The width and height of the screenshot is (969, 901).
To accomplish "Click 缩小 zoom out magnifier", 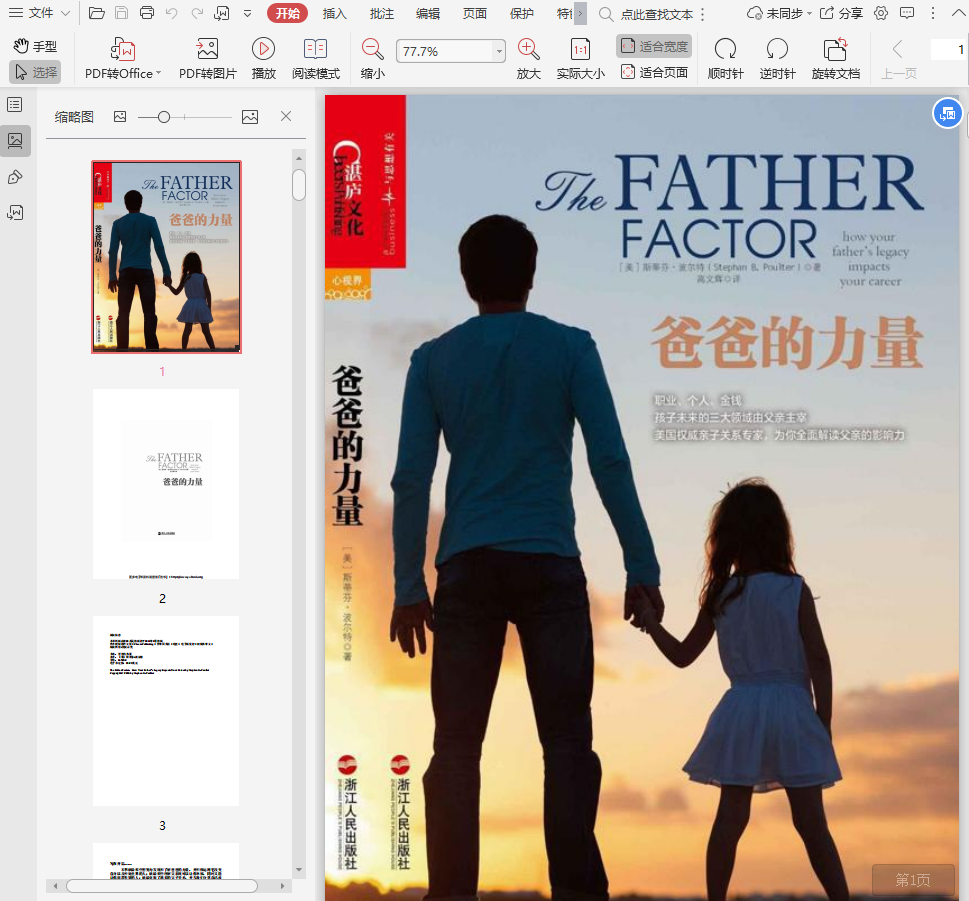I will coord(373,59).
